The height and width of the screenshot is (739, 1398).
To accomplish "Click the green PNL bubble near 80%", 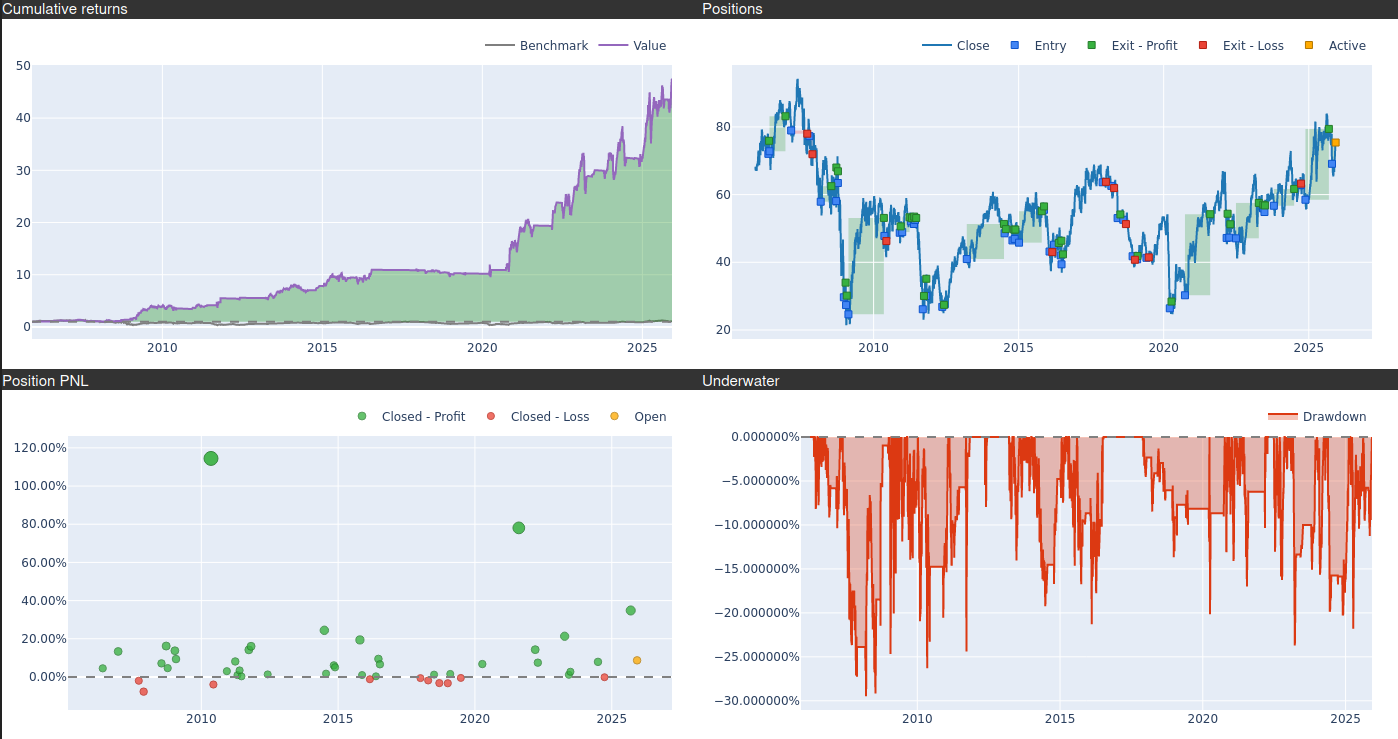I will pyautogui.click(x=518, y=528).
